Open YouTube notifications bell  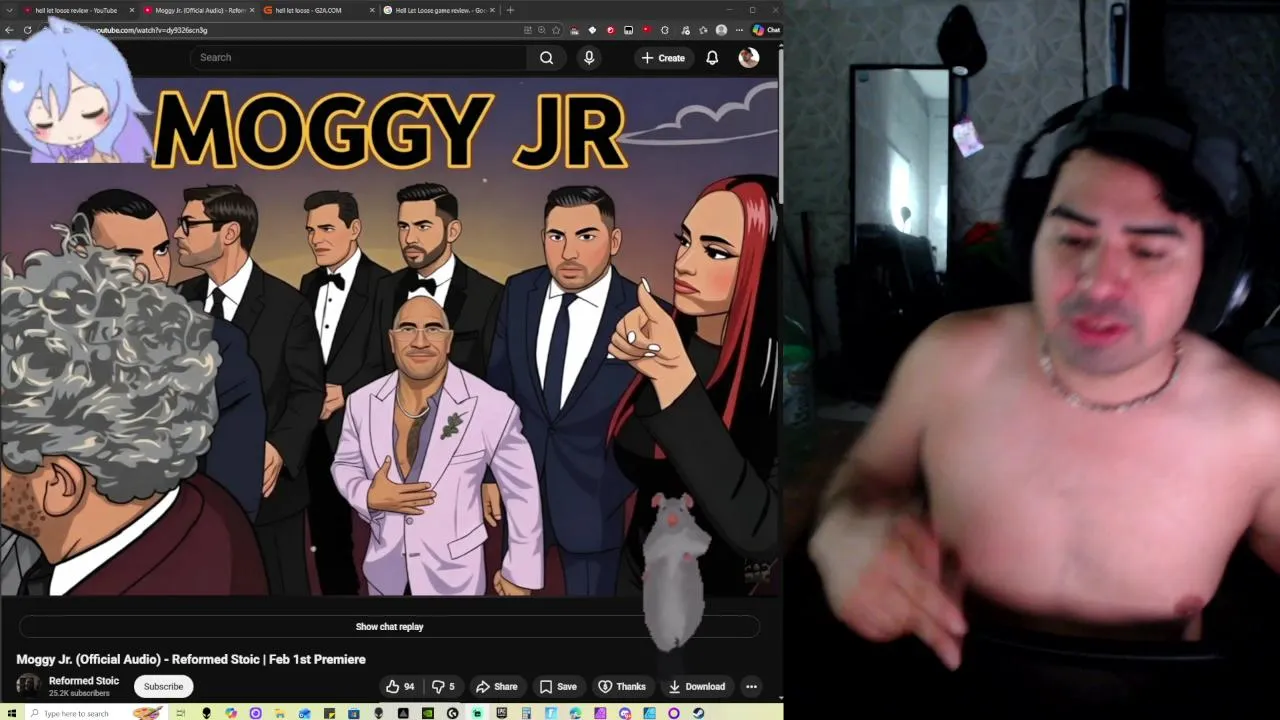[712, 57]
